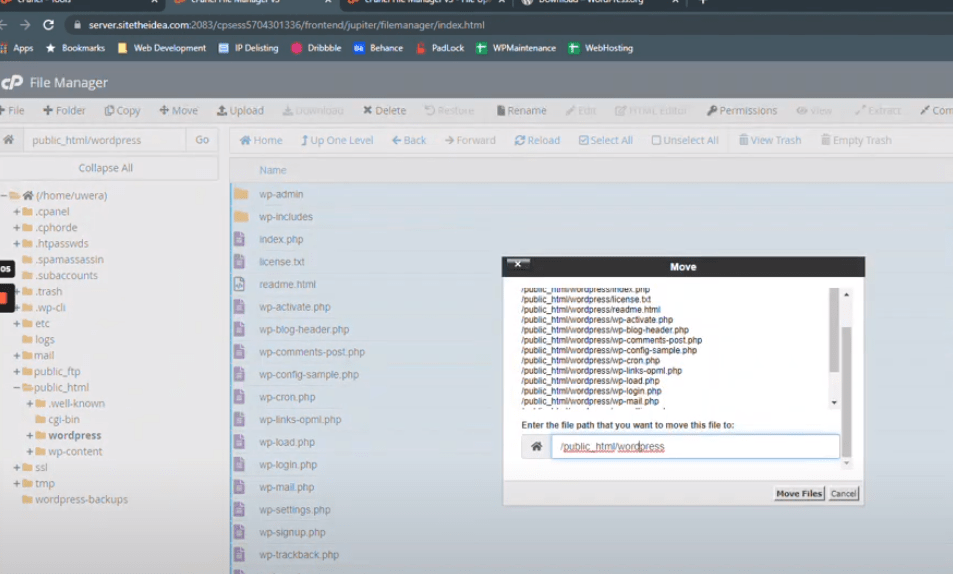
Task: Click the Move toolbar button
Action: point(179,110)
